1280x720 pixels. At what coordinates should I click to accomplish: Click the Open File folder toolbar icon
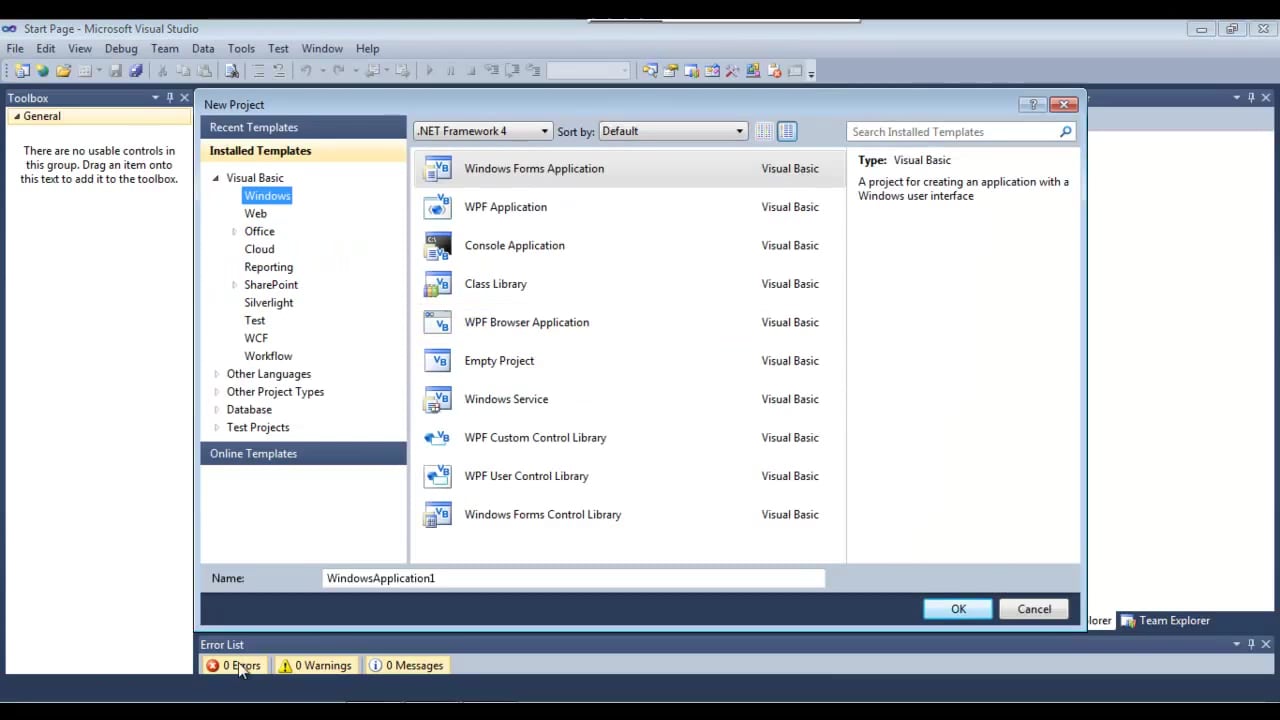tap(63, 71)
